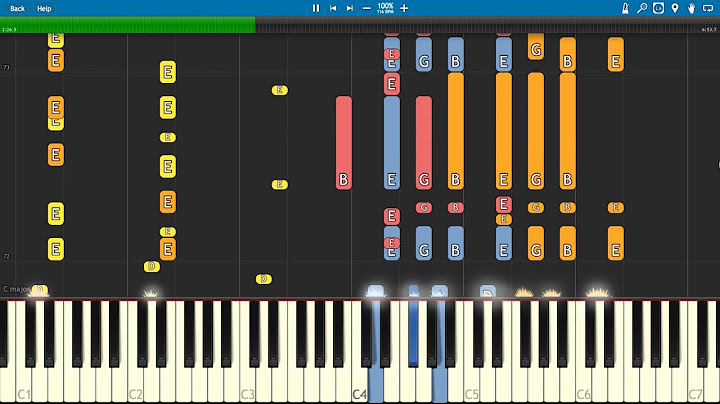The width and height of the screenshot is (720, 404).
Task: Click measure number 72 marker
Action: 6,256
